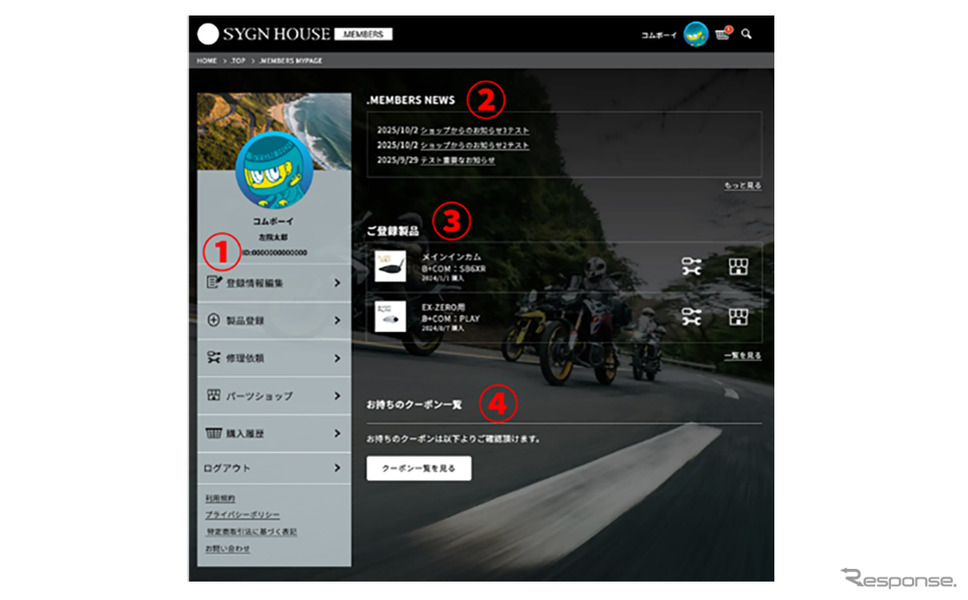The image size is (968, 600).
Task: Open parts shop icon for SB6XR product
Action: pos(738,266)
